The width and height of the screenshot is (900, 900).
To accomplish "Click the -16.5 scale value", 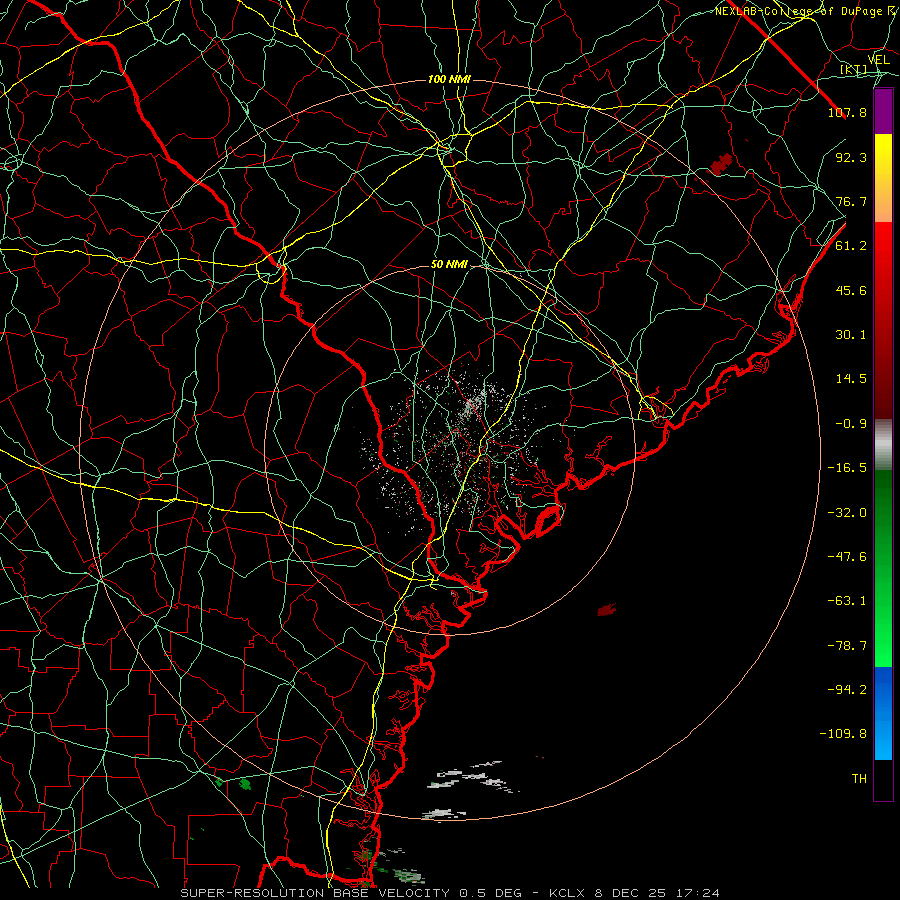I will click(847, 468).
